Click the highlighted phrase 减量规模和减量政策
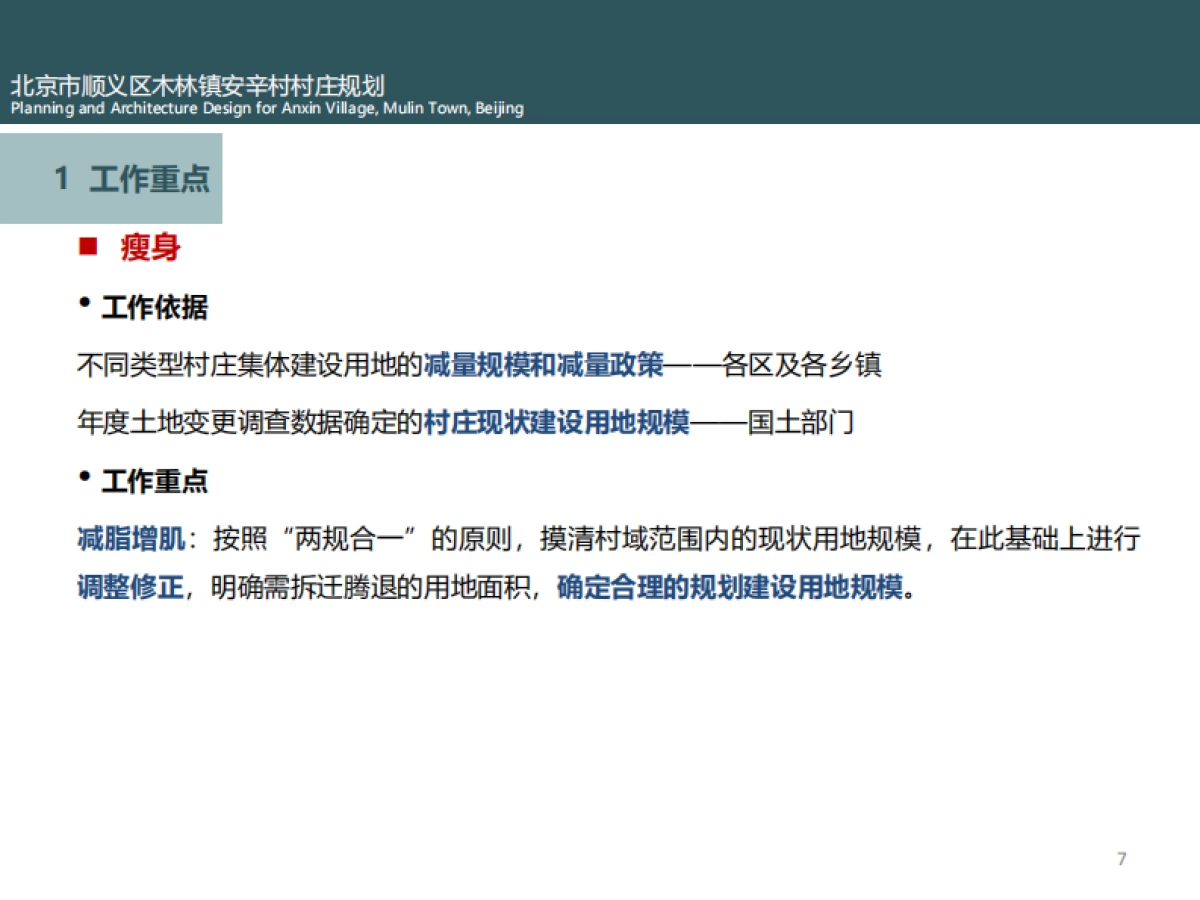The height and width of the screenshot is (900, 1200). click(543, 365)
